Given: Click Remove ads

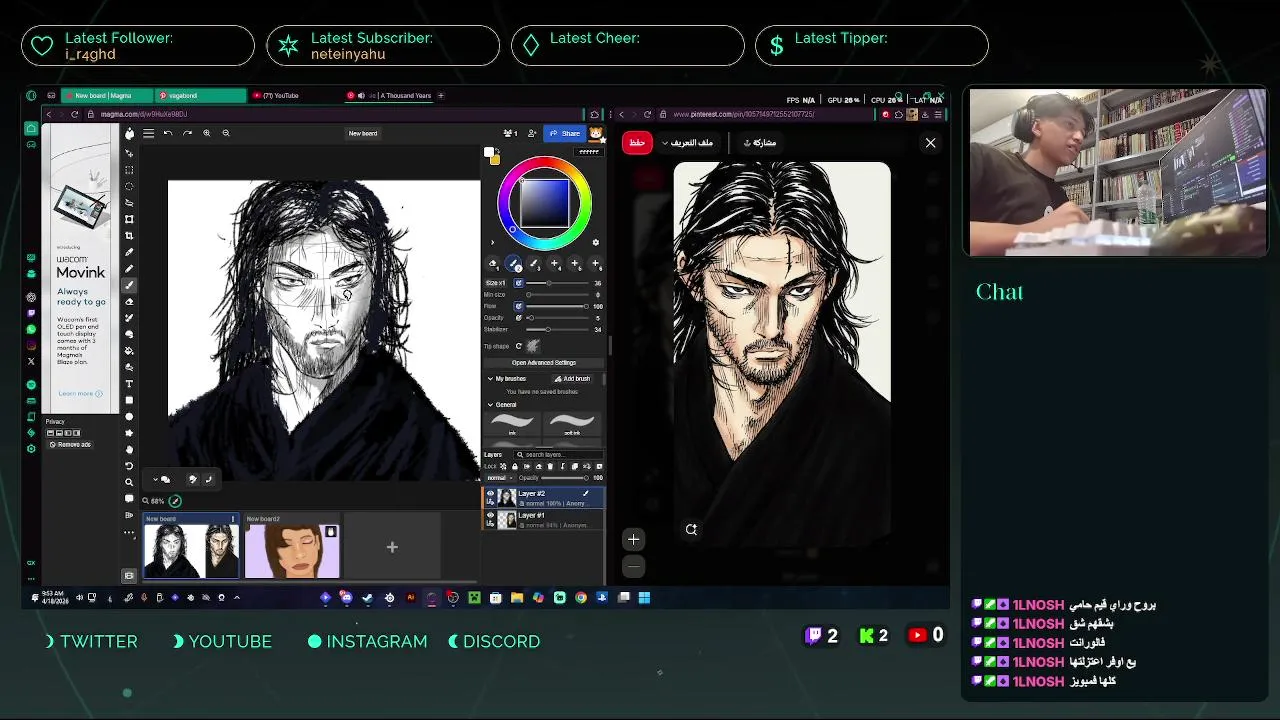Looking at the screenshot, I should [x=70, y=444].
